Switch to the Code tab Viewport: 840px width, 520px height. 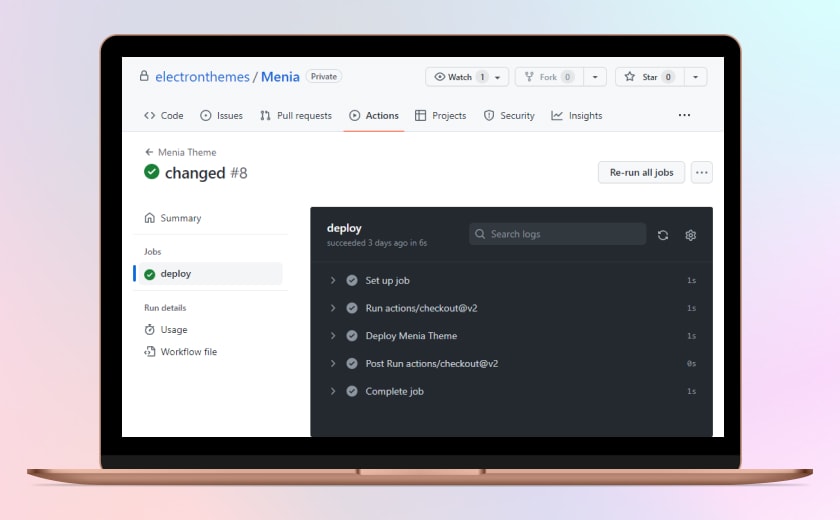pyautogui.click(x=163, y=116)
